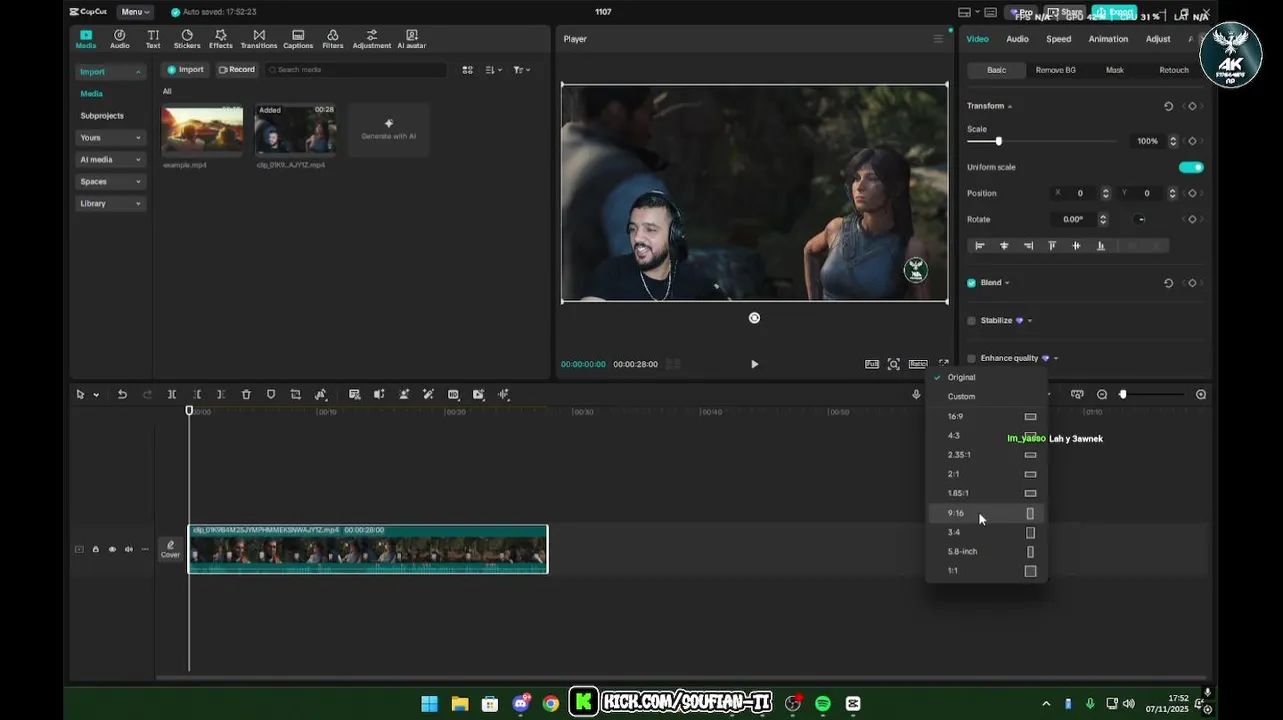Image resolution: width=1283 pixels, height=720 pixels.
Task: Toggle the Uniform scale switch
Action: tap(1191, 167)
